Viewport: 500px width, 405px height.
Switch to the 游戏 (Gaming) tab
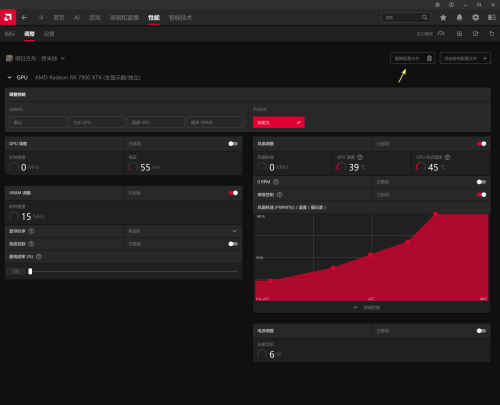click(x=95, y=17)
